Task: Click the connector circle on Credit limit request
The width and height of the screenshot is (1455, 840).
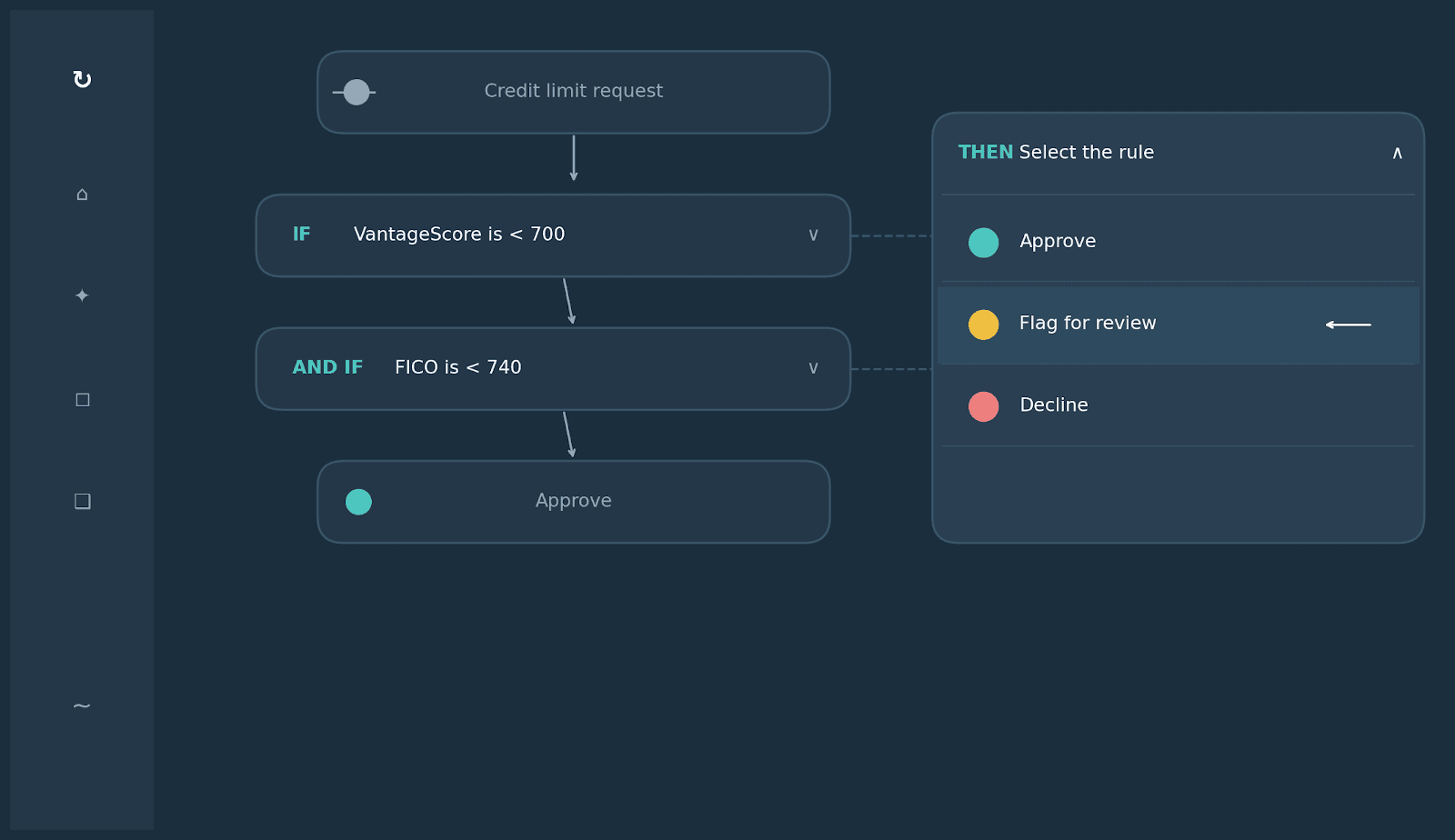Action: (356, 91)
